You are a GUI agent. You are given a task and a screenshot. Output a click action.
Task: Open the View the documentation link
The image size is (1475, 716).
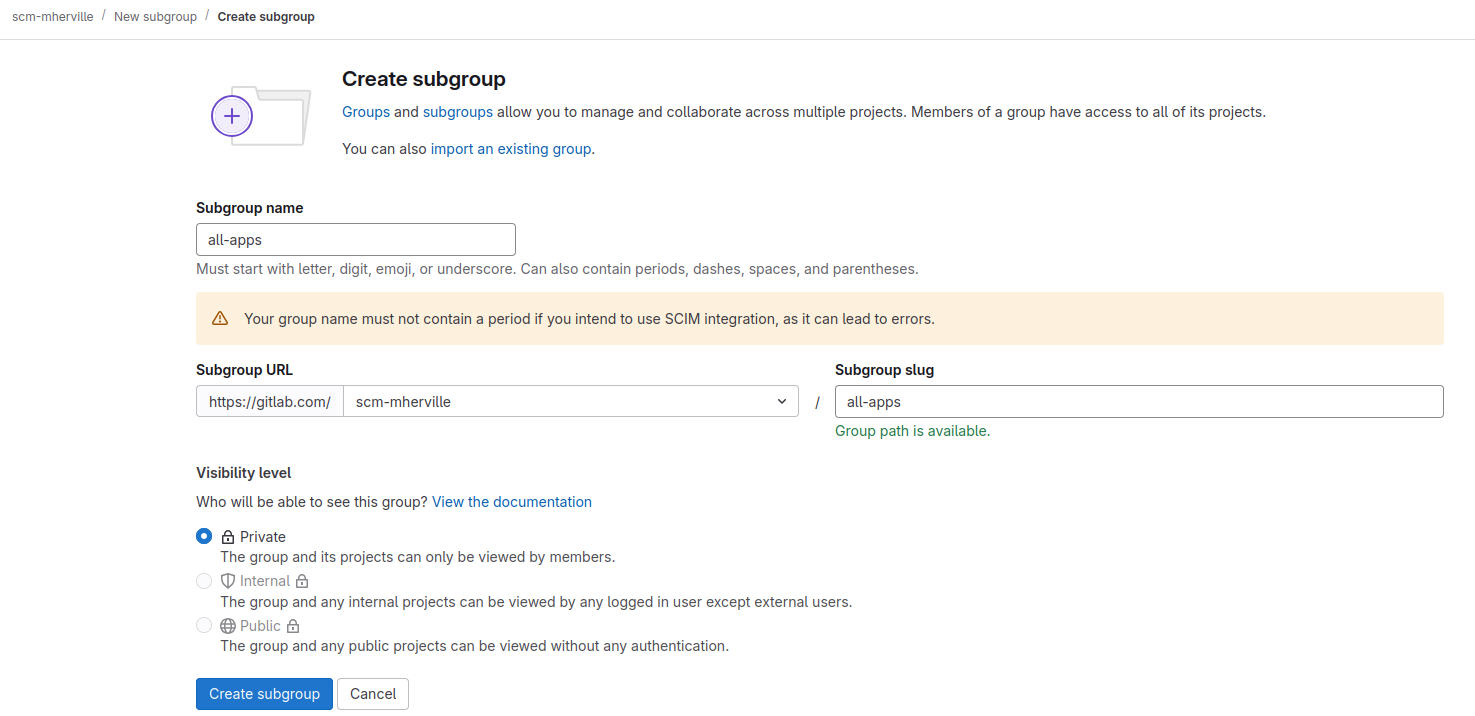coord(512,502)
